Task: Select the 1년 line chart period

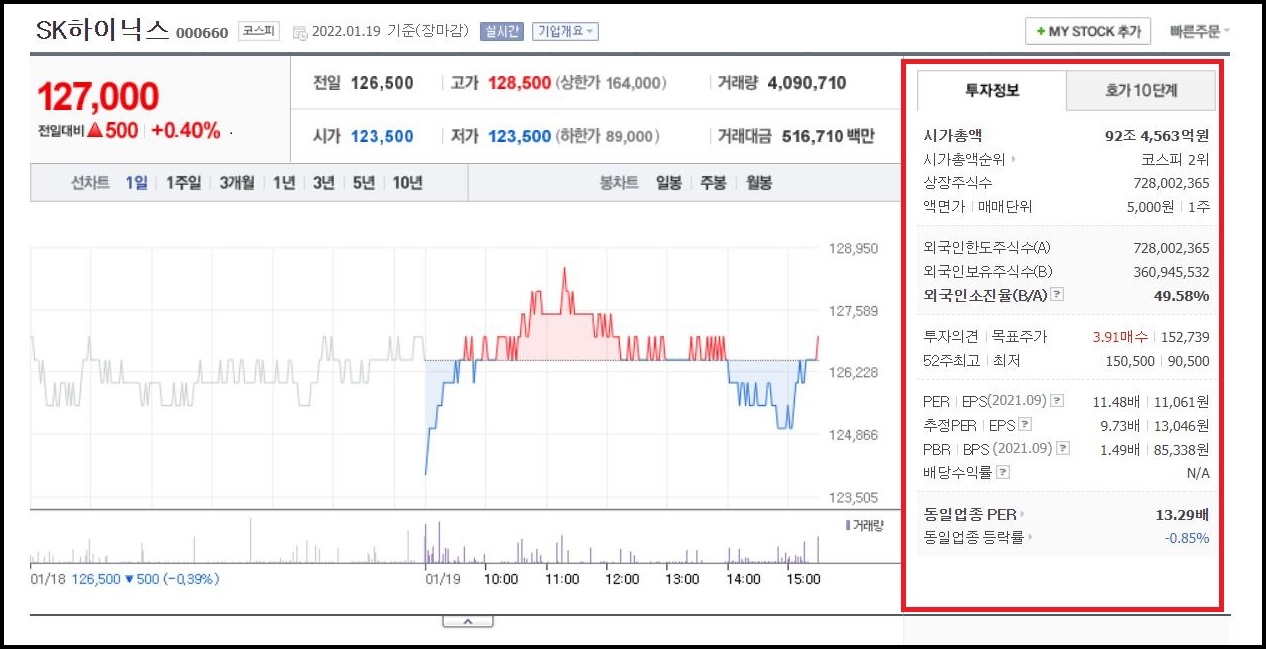Action: [x=284, y=183]
